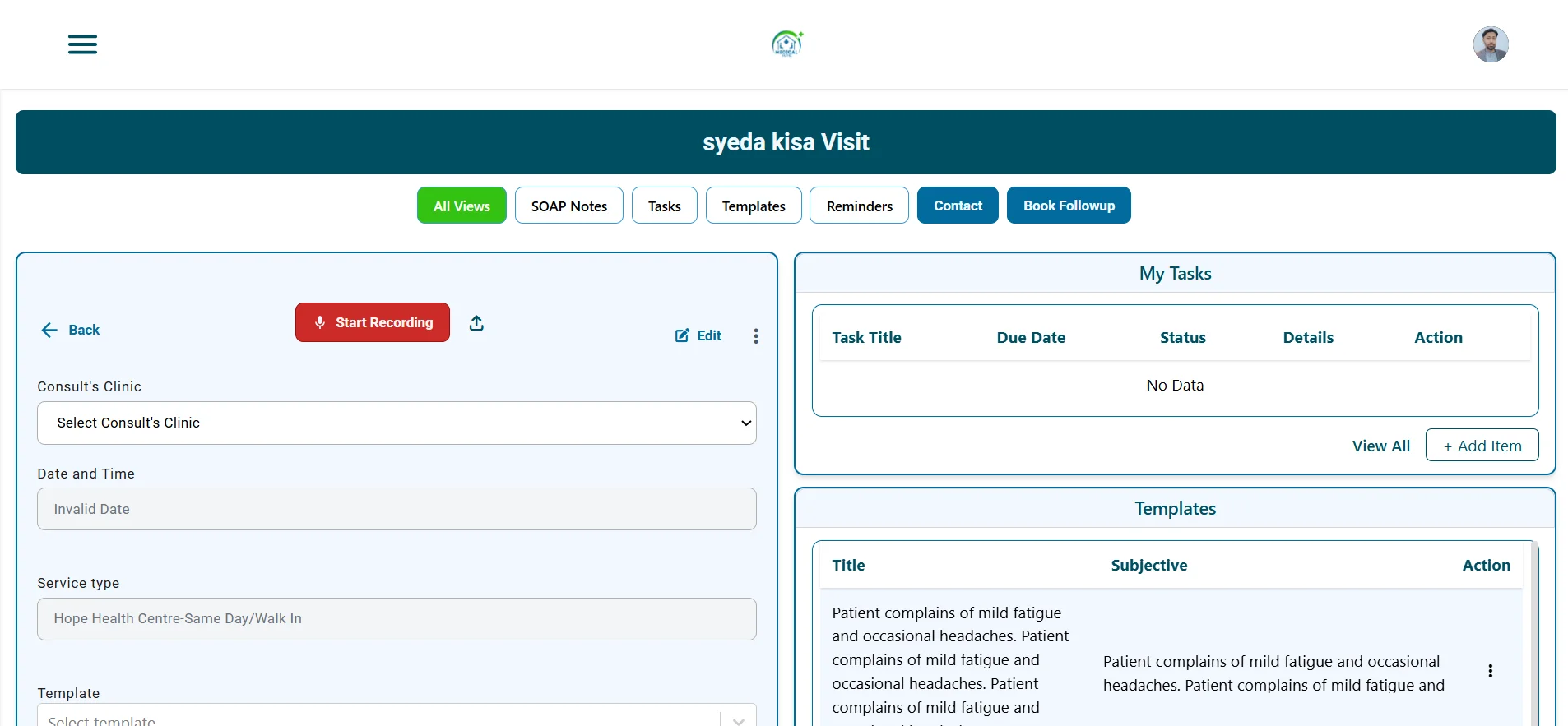Open the template row three-dot action menu

[1490, 671]
